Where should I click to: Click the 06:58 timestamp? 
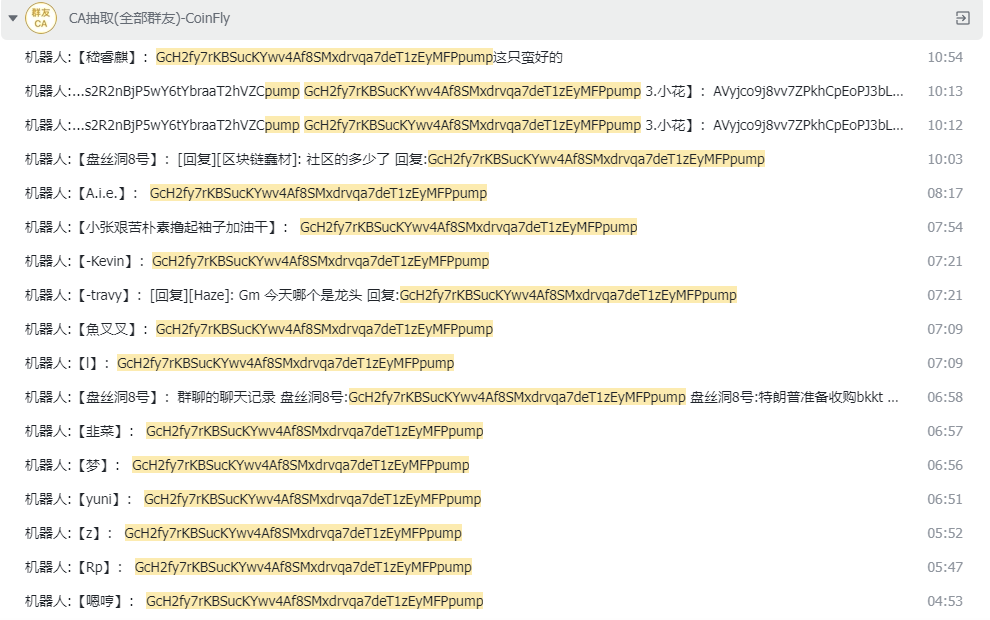click(x=945, y=397)
